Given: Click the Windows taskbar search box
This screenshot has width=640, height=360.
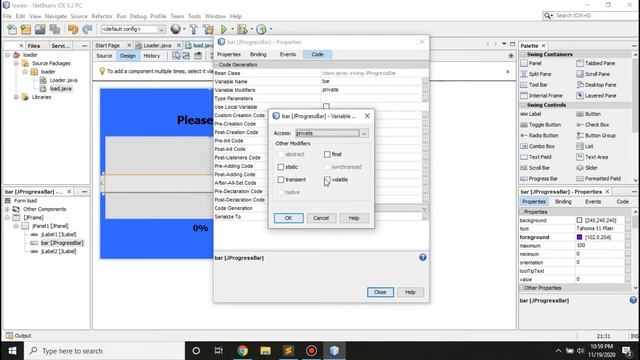Looking at the screenshot, I should (x=104, y=351).
